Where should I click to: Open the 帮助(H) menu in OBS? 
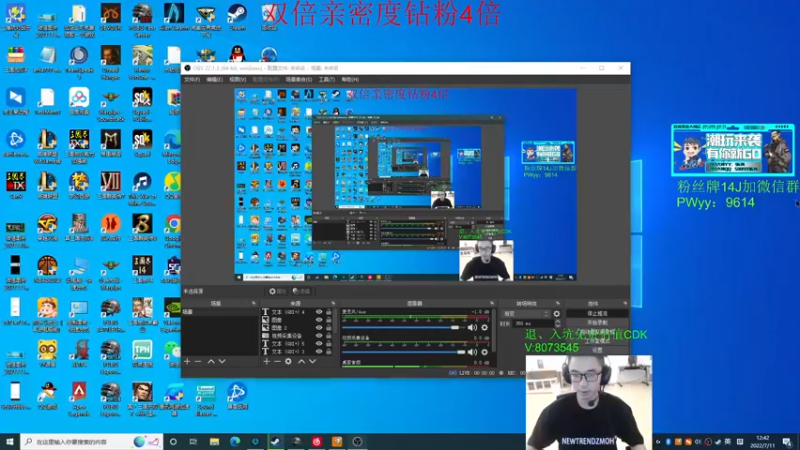350,80
